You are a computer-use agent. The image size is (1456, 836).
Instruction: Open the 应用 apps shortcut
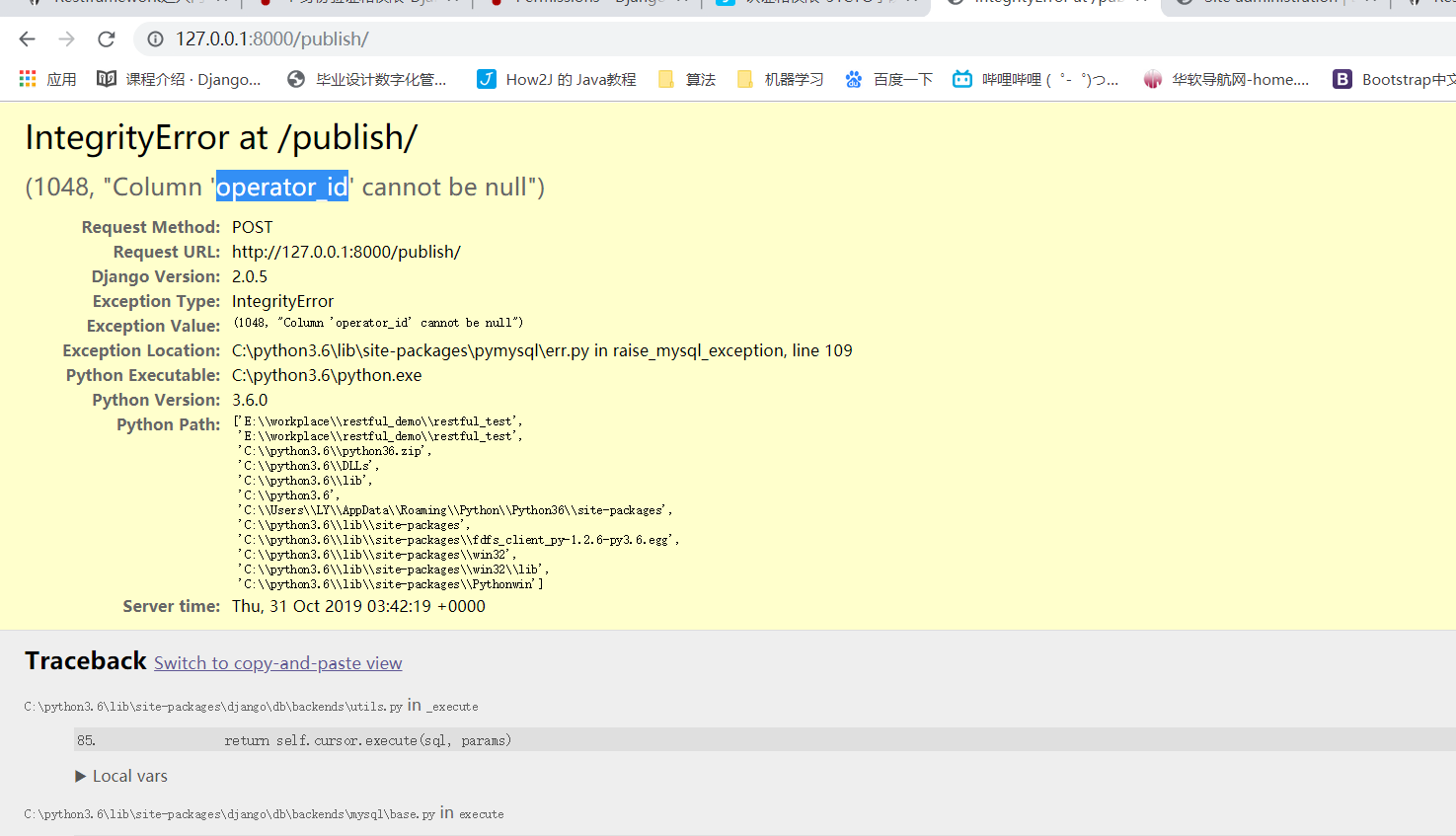tap(47, 79)
